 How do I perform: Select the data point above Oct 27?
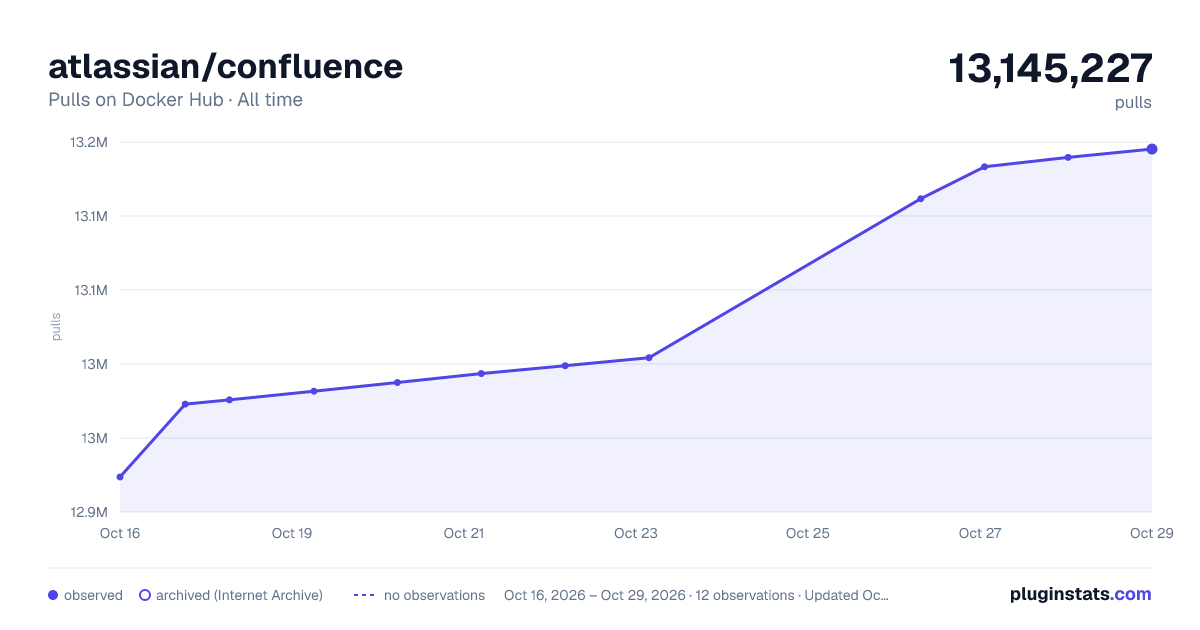984,167
